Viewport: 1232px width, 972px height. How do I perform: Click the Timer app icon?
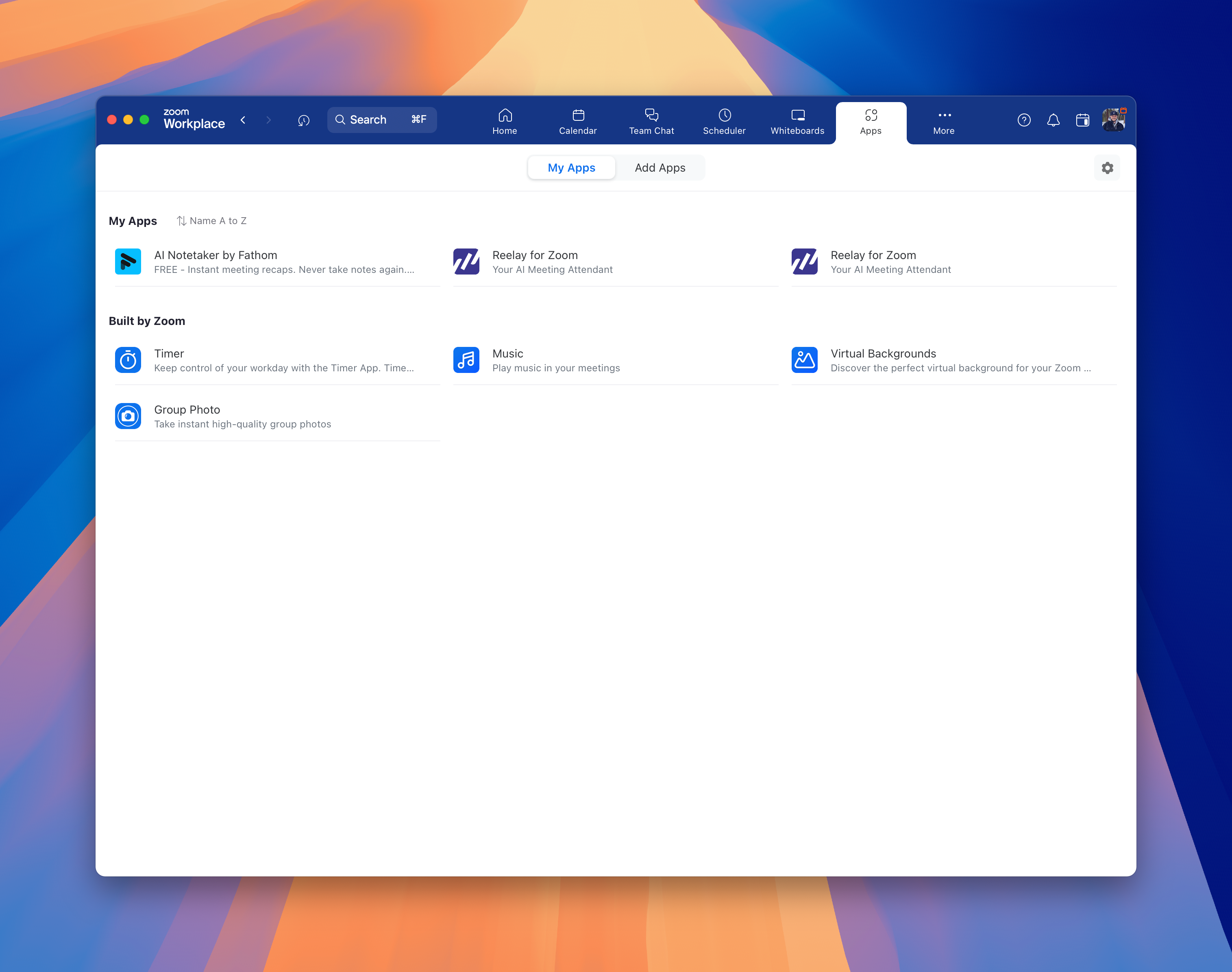(x=128, y=360)
